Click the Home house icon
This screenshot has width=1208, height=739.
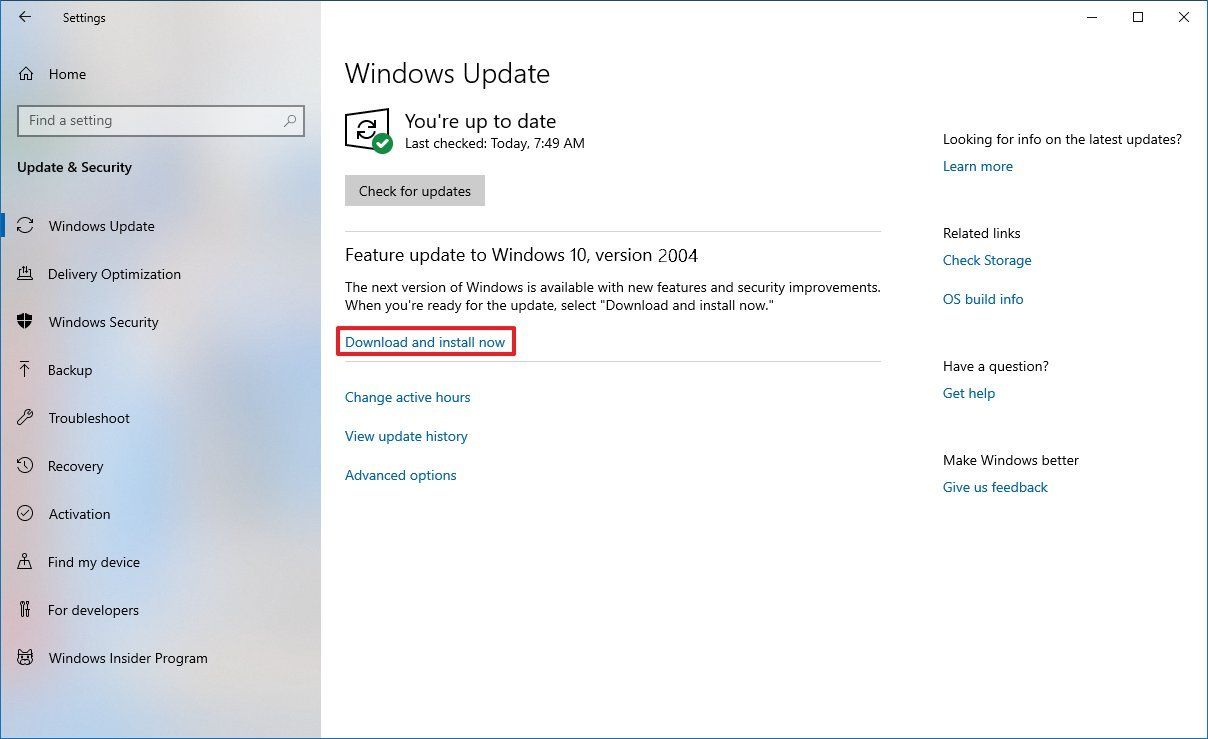coord(28,74)
